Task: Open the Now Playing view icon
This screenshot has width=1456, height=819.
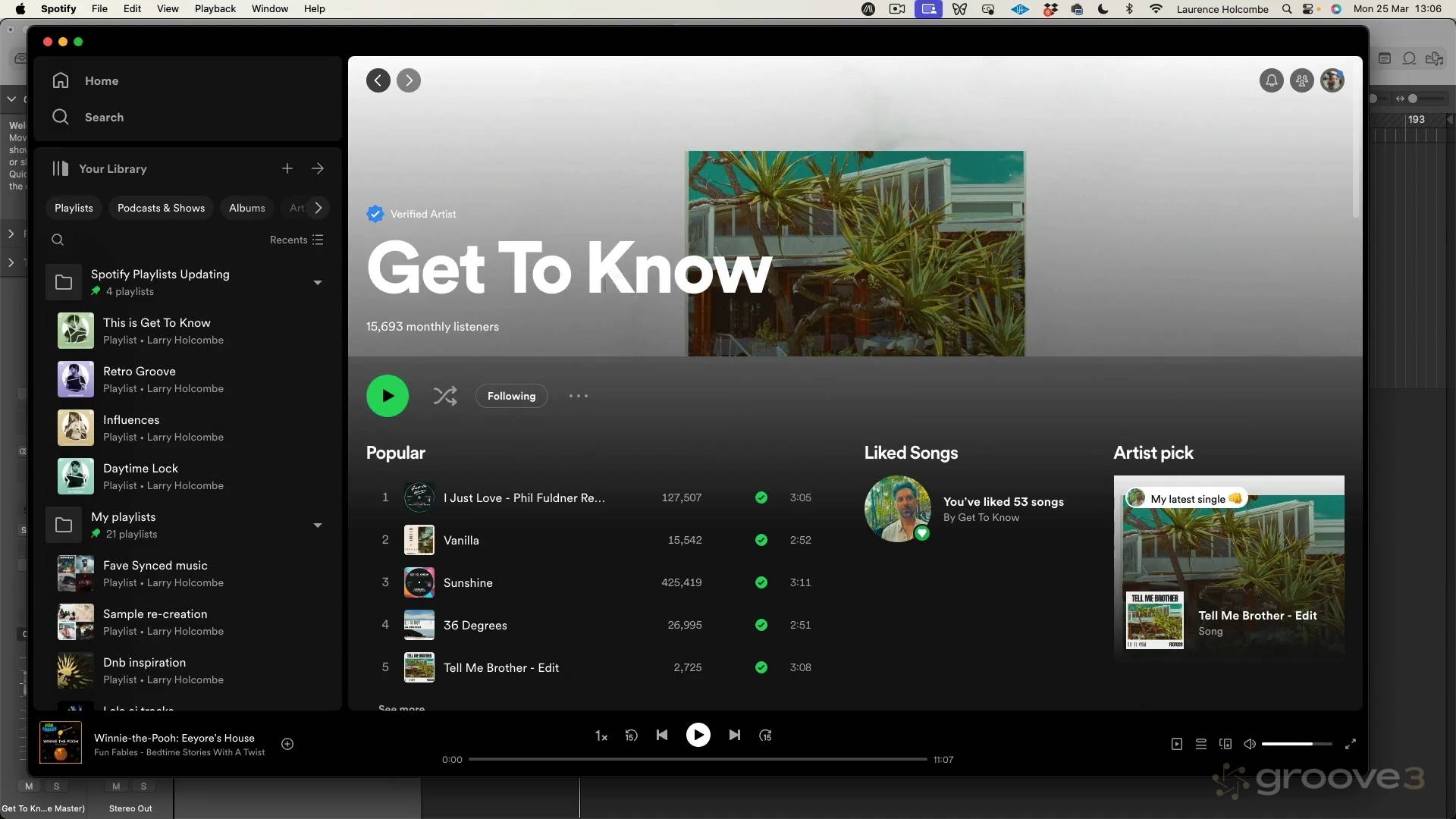Action: click(x=1177, y=744)
